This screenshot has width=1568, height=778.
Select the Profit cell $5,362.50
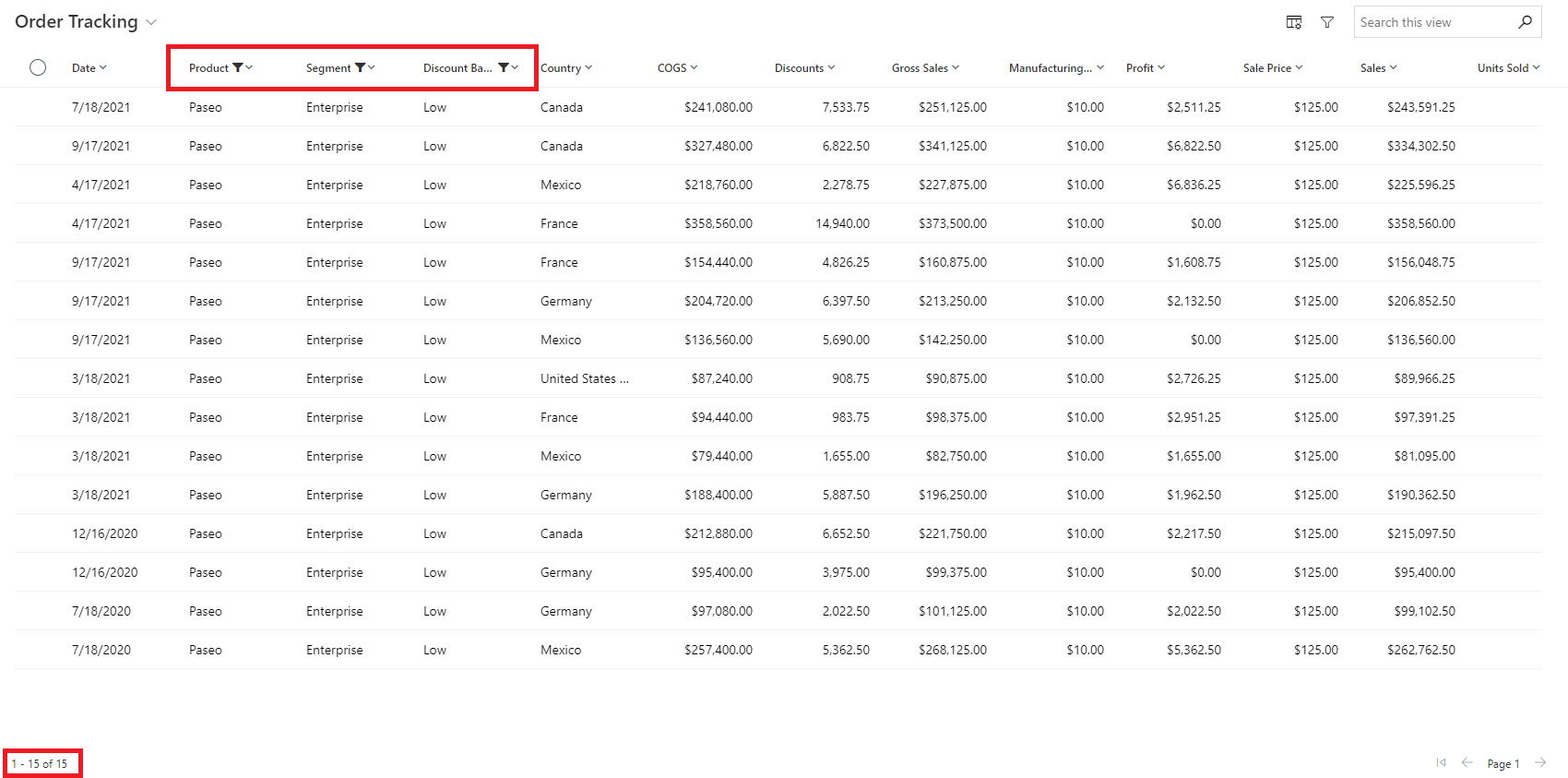[1194, 650]
